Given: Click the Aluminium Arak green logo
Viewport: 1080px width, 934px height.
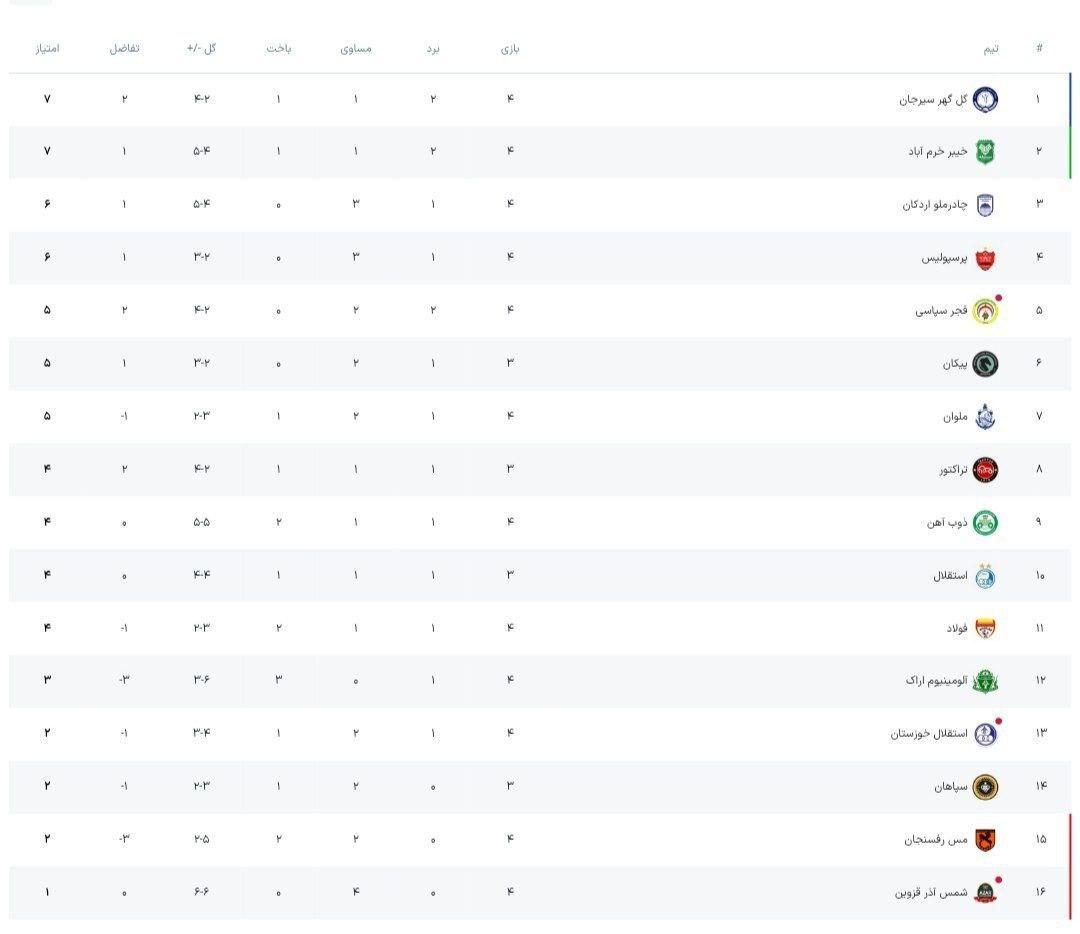Looking at the screenshot, I should coord(985,681).
